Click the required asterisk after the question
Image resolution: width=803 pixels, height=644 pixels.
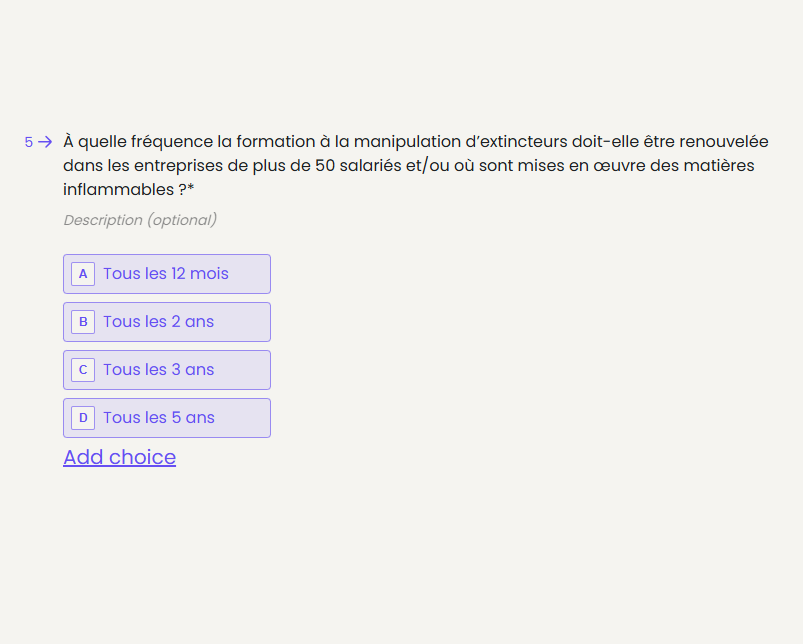tap(191, 190)
